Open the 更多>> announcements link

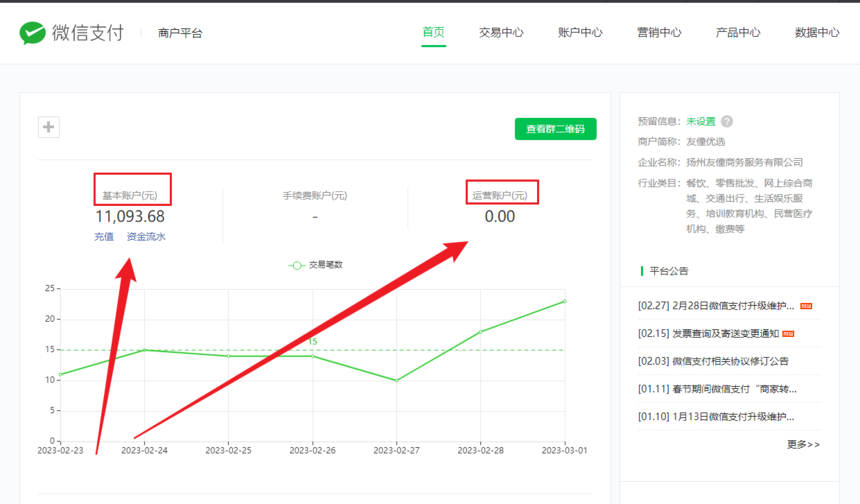coord(804,444)
